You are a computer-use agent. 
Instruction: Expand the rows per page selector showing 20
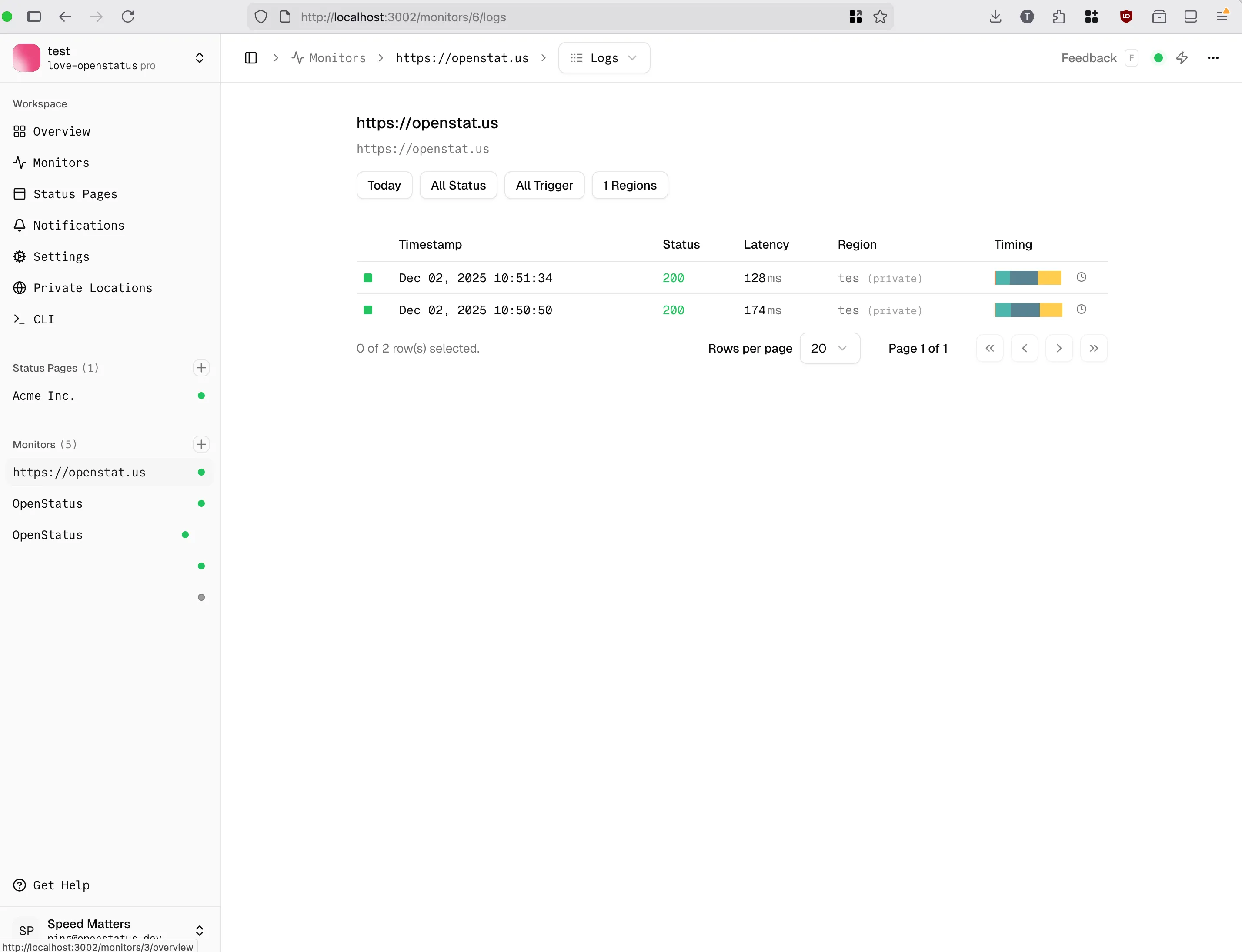click(830, 348)
